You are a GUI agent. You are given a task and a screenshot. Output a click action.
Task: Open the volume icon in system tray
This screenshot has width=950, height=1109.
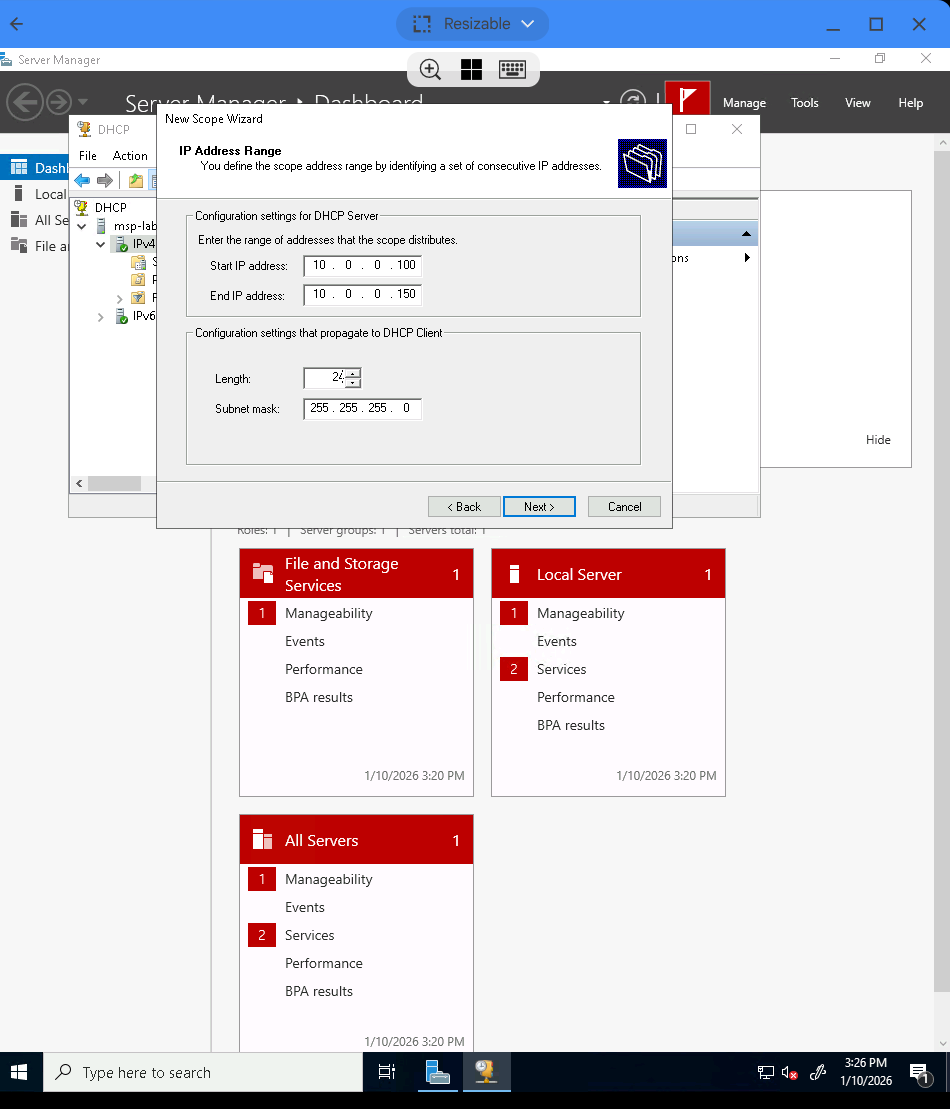(x=790, y=1071)
